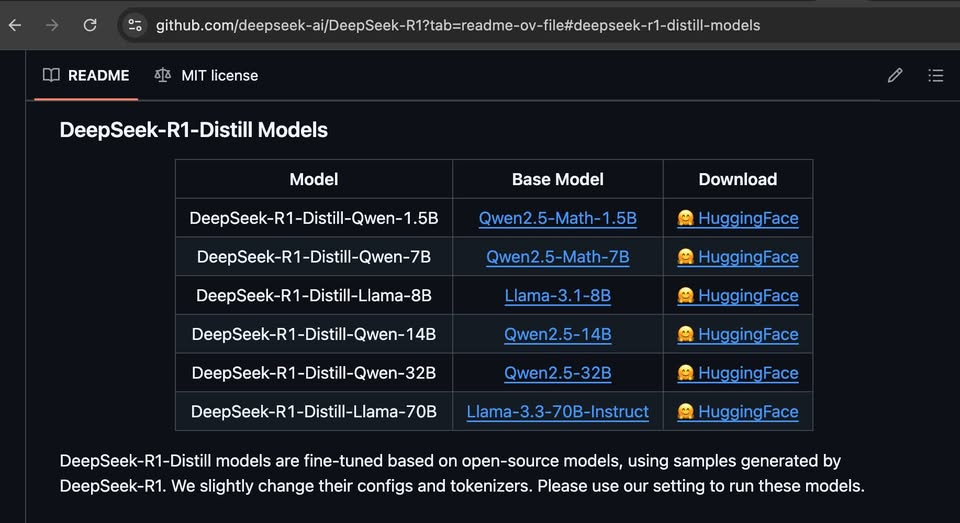960x523 pixels.
Task: Open site information icon in address bar
Action: [135, 25]
